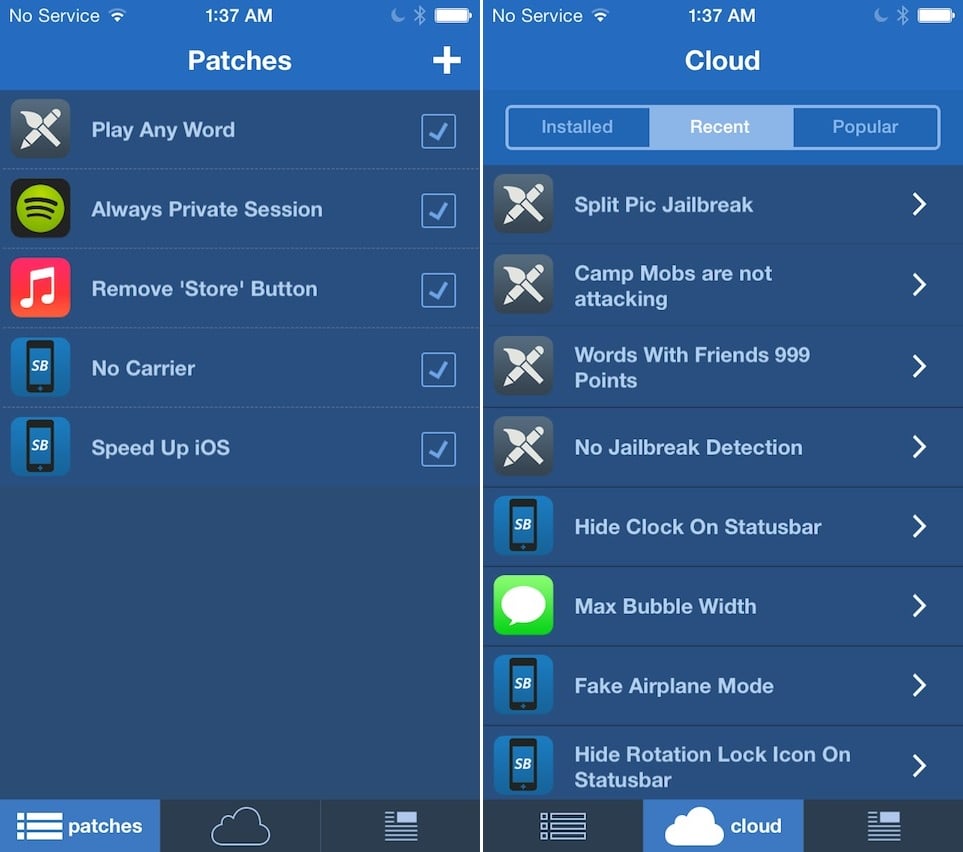Tap SpringBoard icon beside Fake Airplane Mode
963x852 pixels.
pos(523,684)
